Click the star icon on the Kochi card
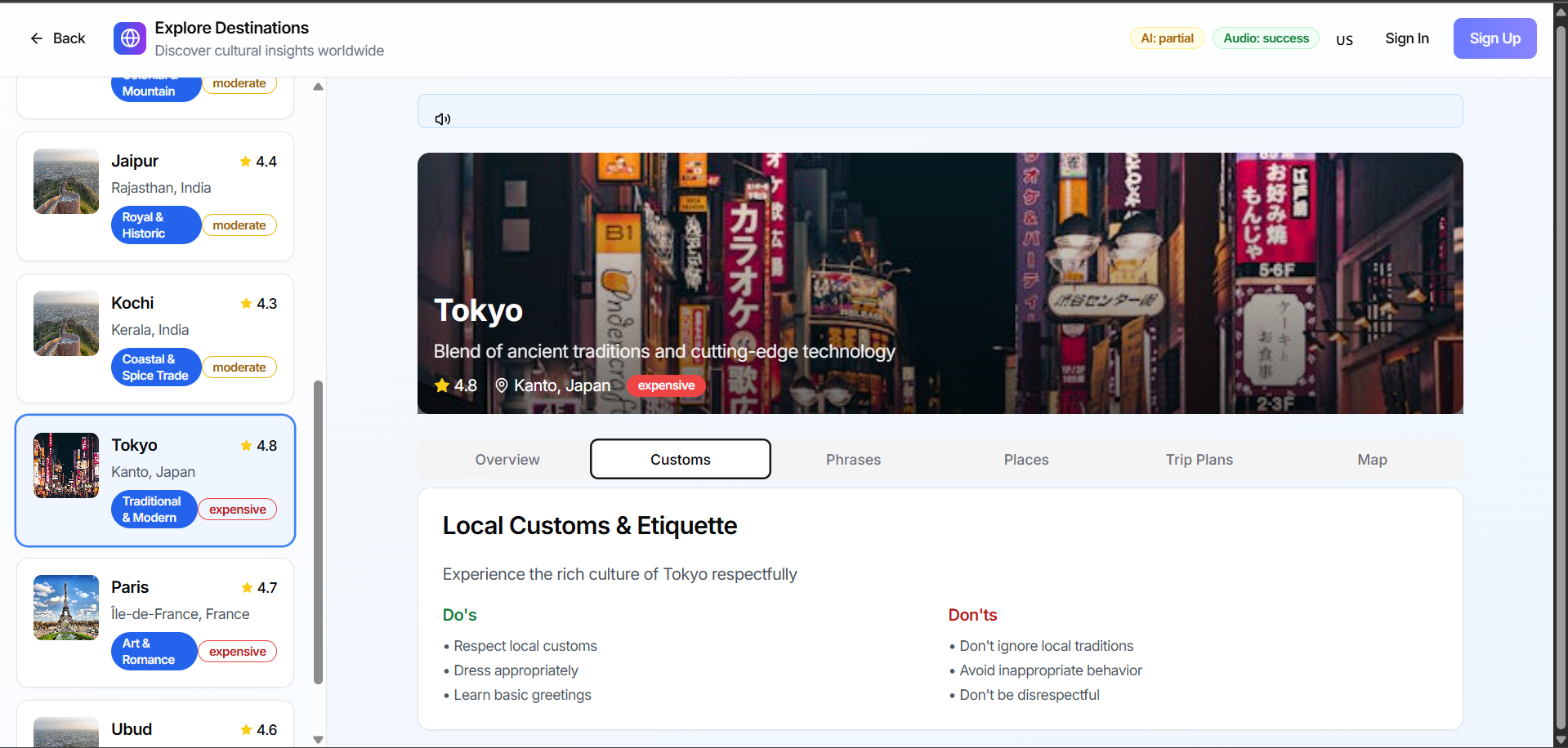The height and width of the screenshot is (748, 1568). [x=246, y=304]
